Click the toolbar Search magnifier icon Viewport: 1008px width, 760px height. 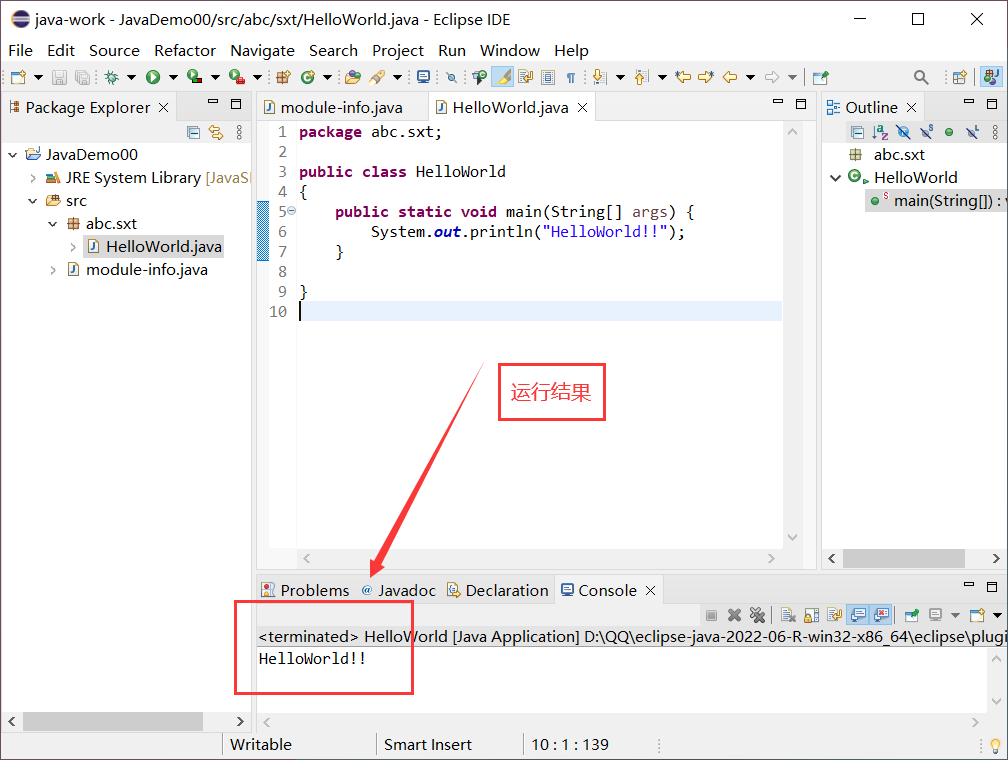pos(921,78)
